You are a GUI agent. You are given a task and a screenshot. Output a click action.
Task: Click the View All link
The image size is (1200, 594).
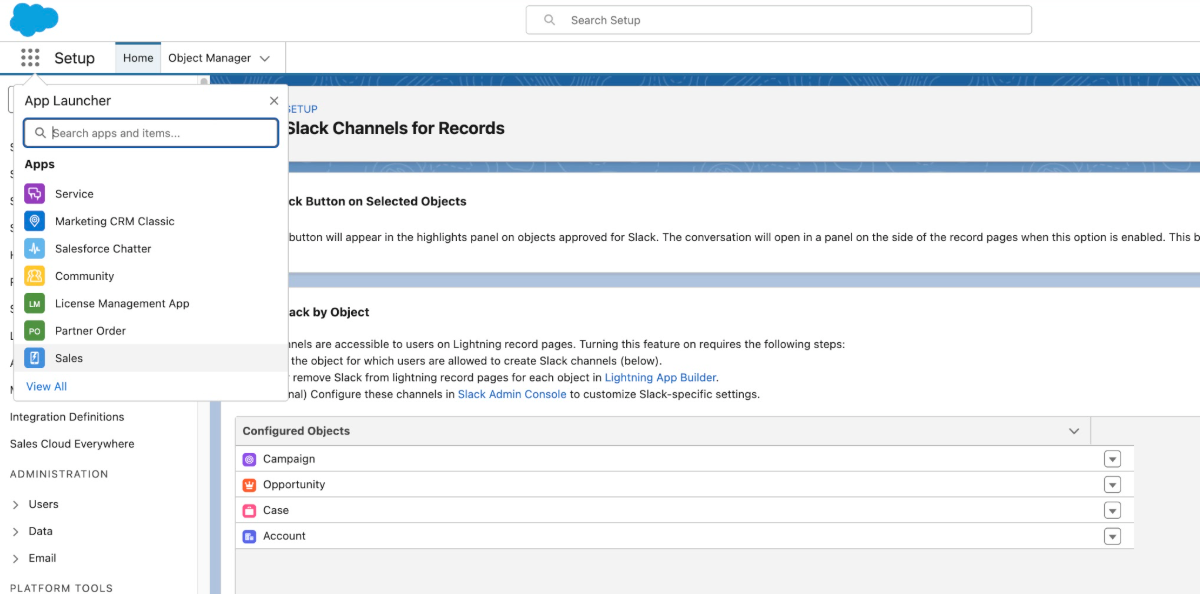(x=46, y=386)
